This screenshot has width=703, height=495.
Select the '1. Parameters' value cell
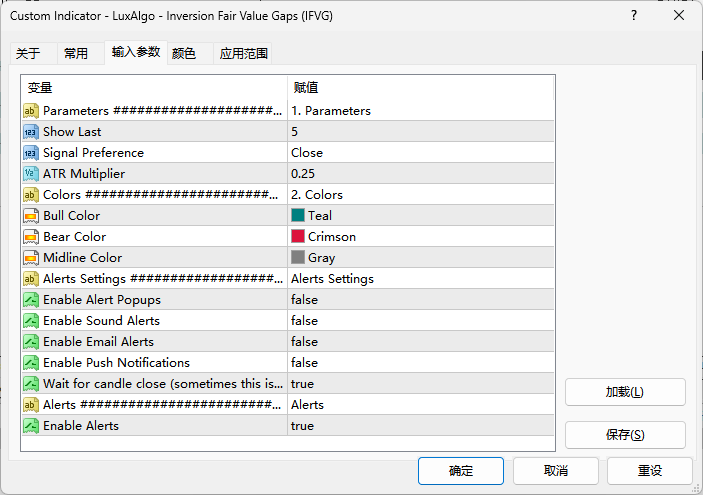click(421, 111)
